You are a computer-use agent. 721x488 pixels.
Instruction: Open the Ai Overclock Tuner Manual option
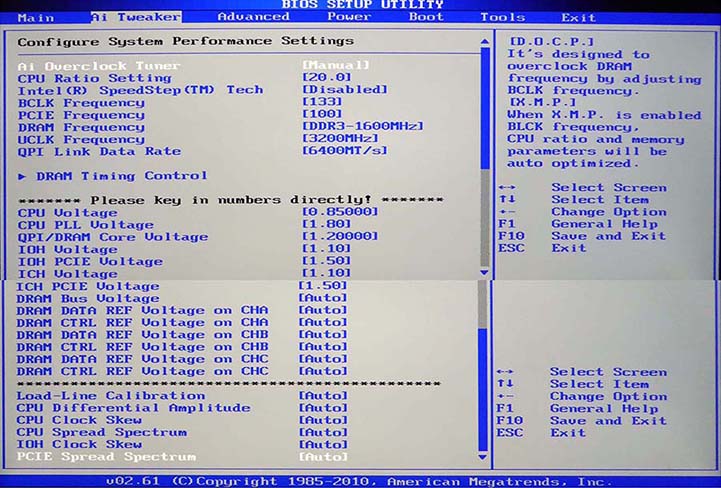tap(335, 65)
